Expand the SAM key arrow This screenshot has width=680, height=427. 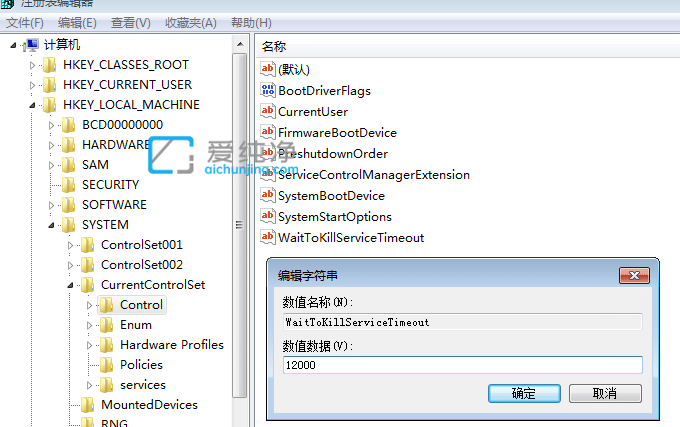[52, 165]
